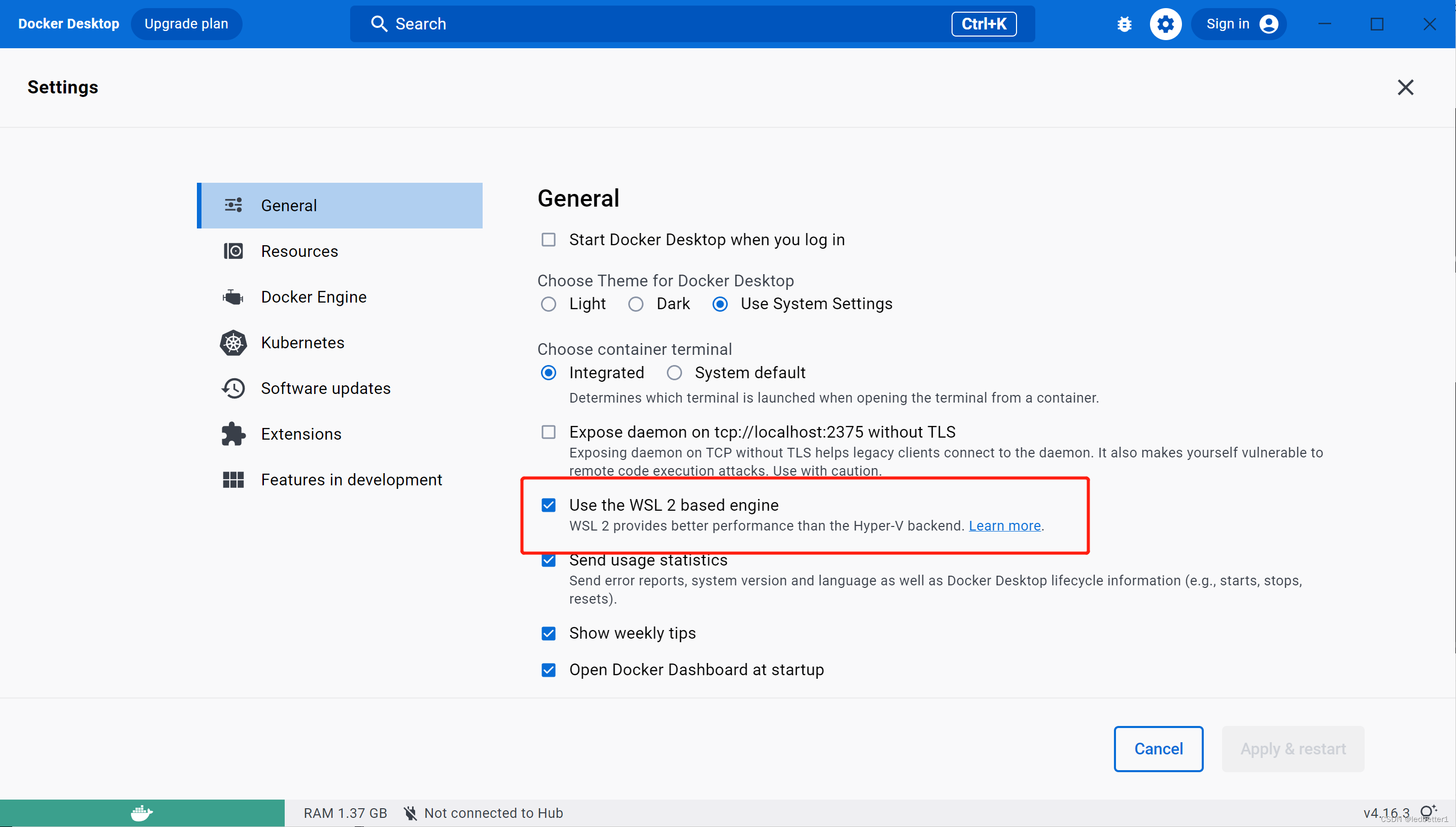
Task: Open Features in development section
Action: (352, 480)
